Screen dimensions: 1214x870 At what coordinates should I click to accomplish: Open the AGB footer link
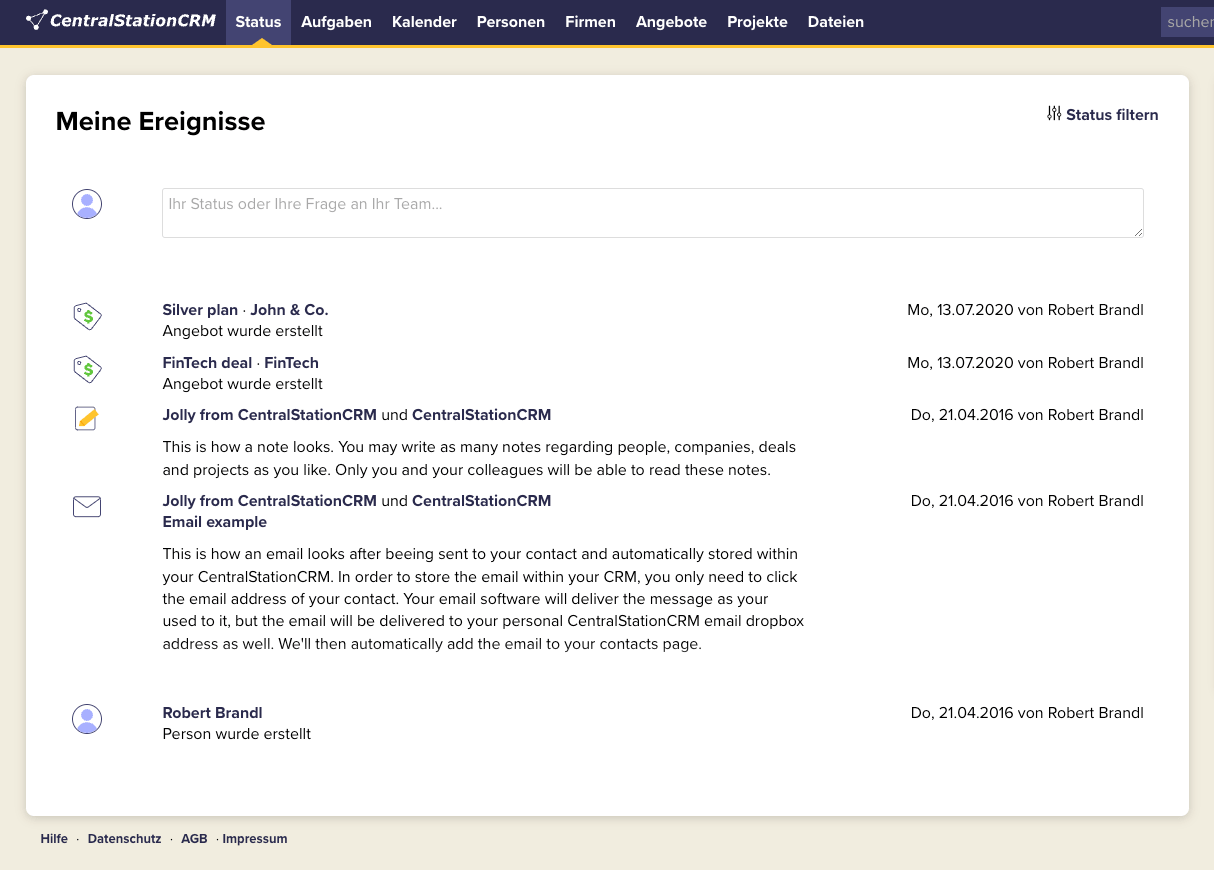point(194,839)
